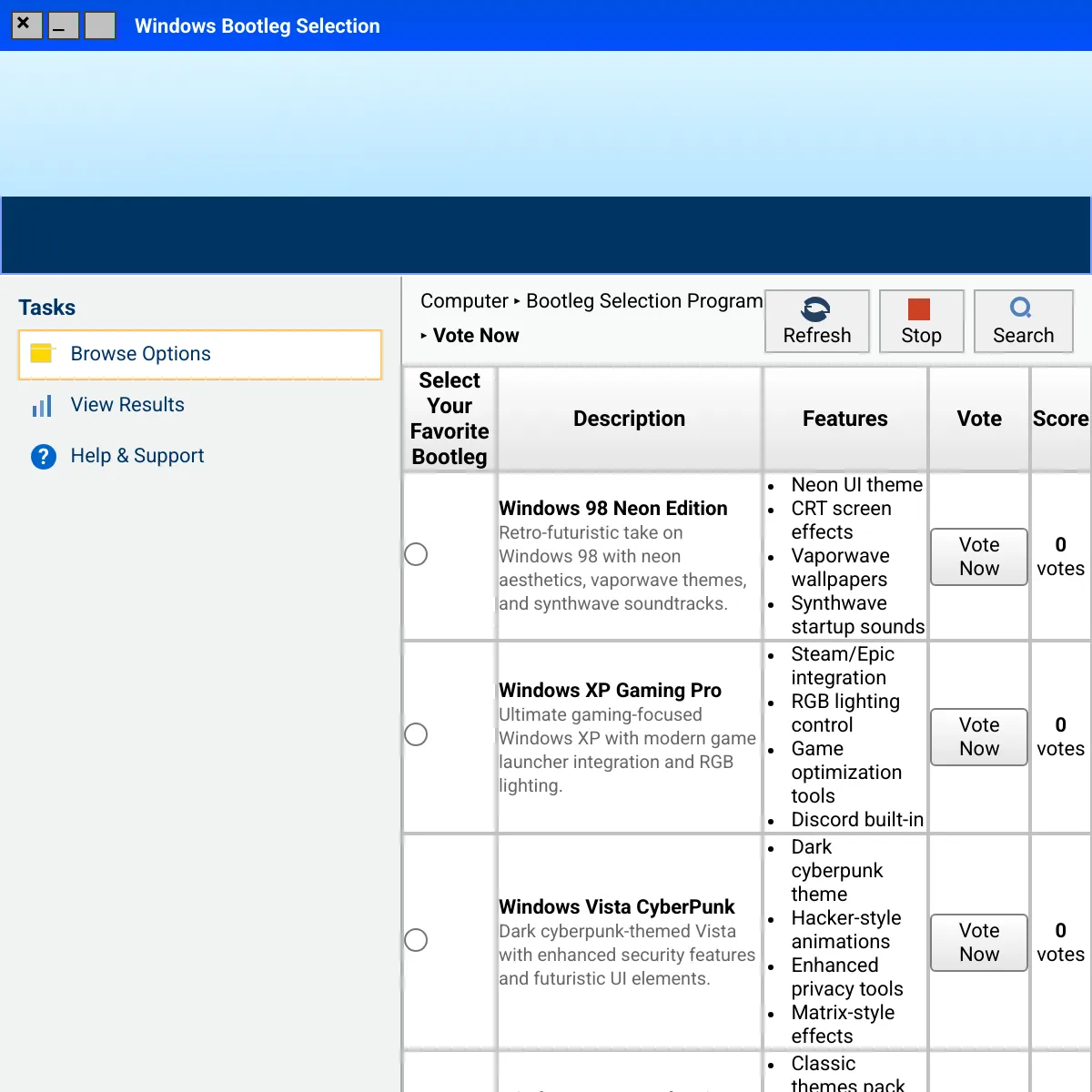Choose Windows Vista CyberPunk radio button
This screenshot has height=1092, width=1092.
(x=416, y=940)
